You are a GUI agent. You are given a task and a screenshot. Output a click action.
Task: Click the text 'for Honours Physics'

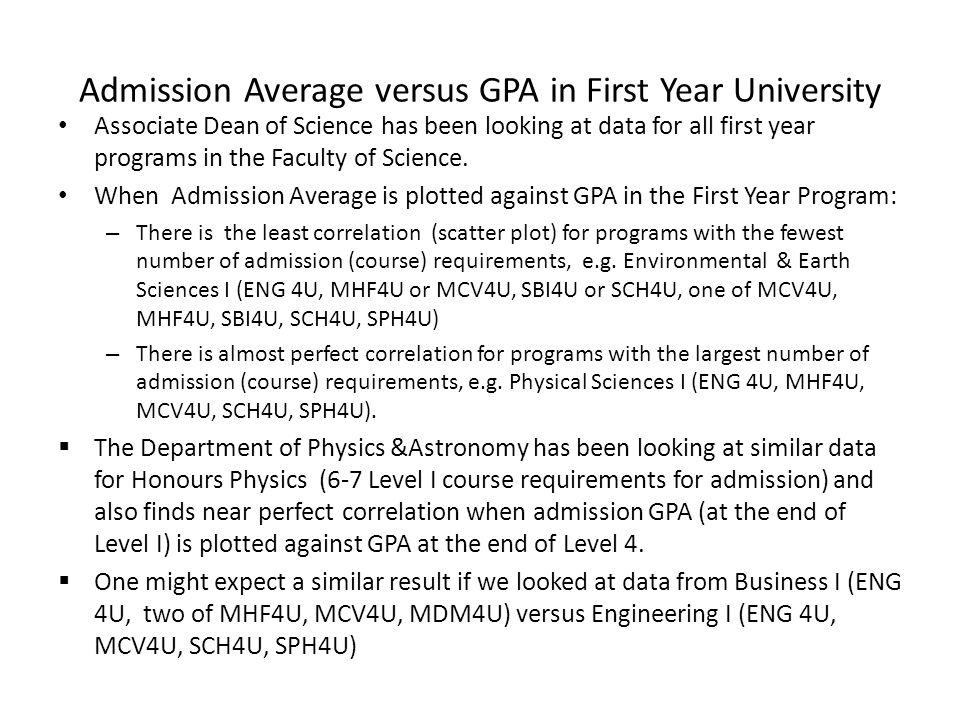[200, 480]
